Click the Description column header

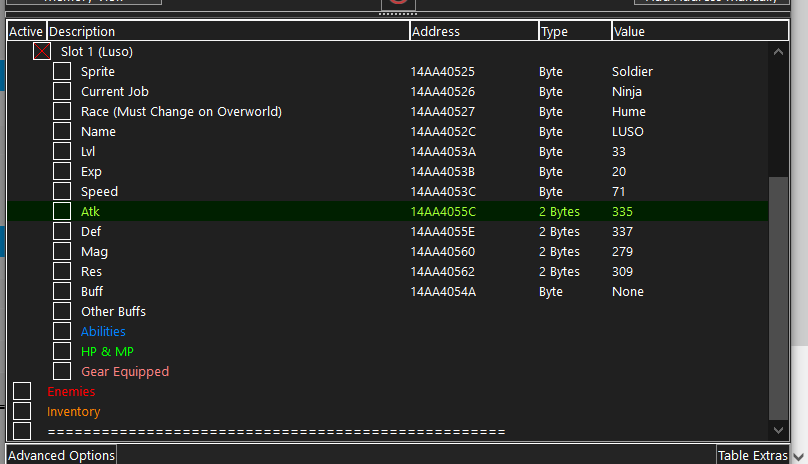pyautogui.click(x=228, y=31)
